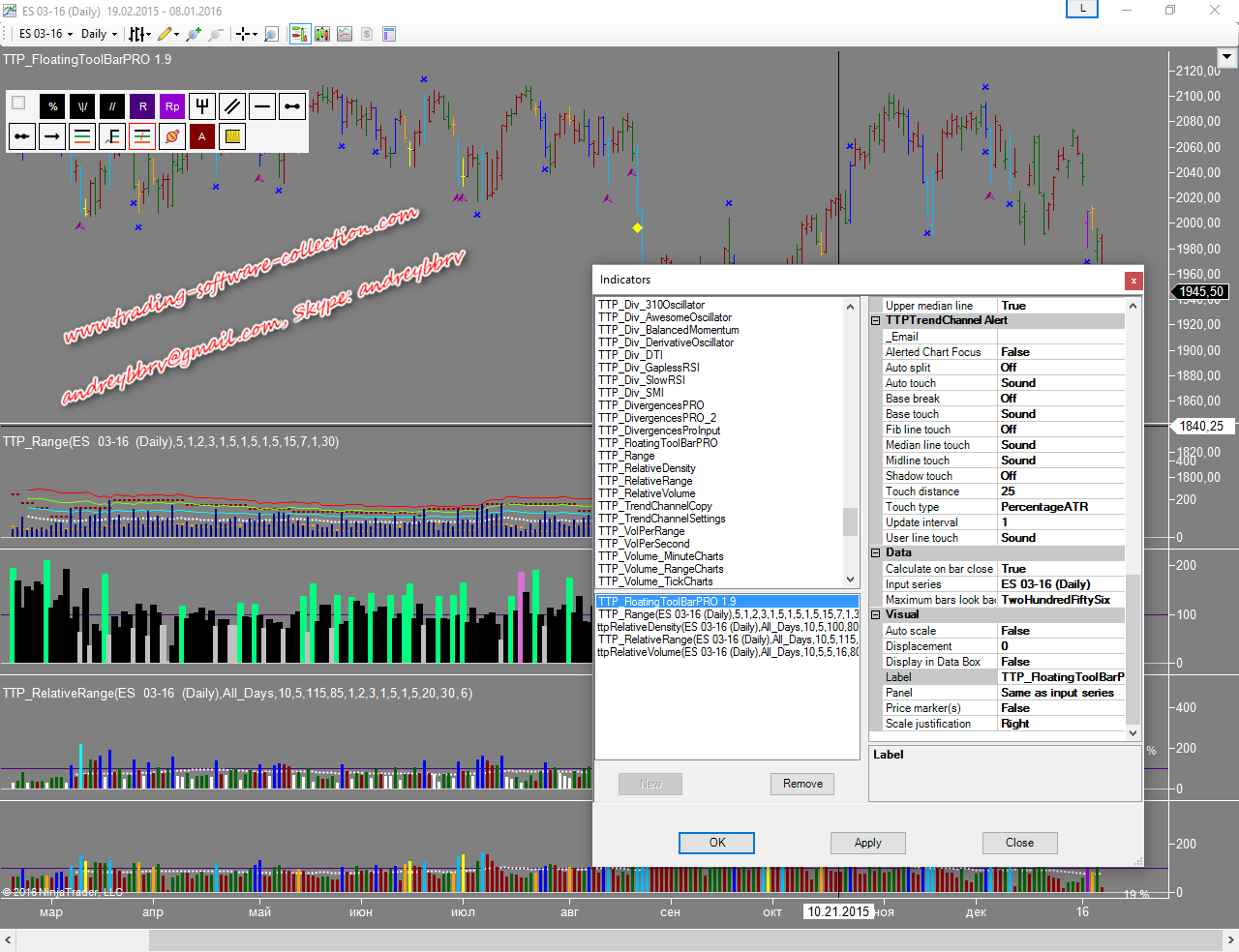The height and width of the screenshot is (952, 1239).
Task: Click the Remove button
Action: coord(802,784)
